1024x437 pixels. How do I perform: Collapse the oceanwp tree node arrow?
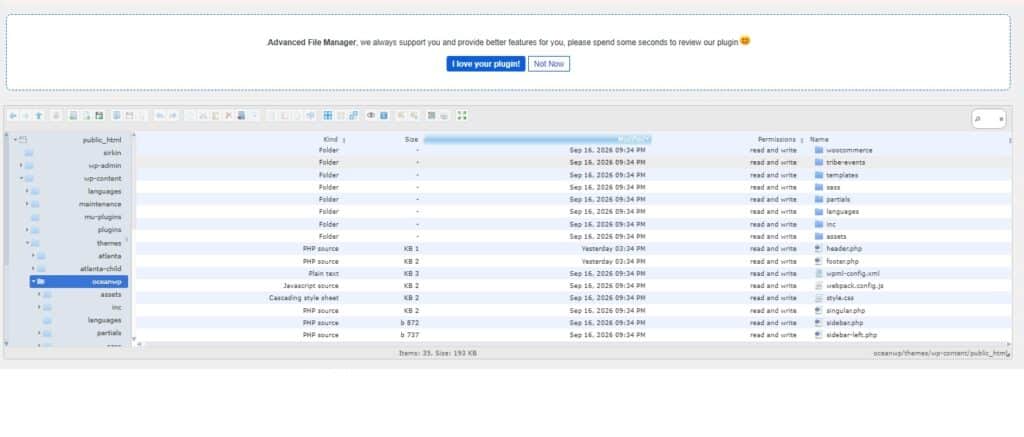point(33,282)
